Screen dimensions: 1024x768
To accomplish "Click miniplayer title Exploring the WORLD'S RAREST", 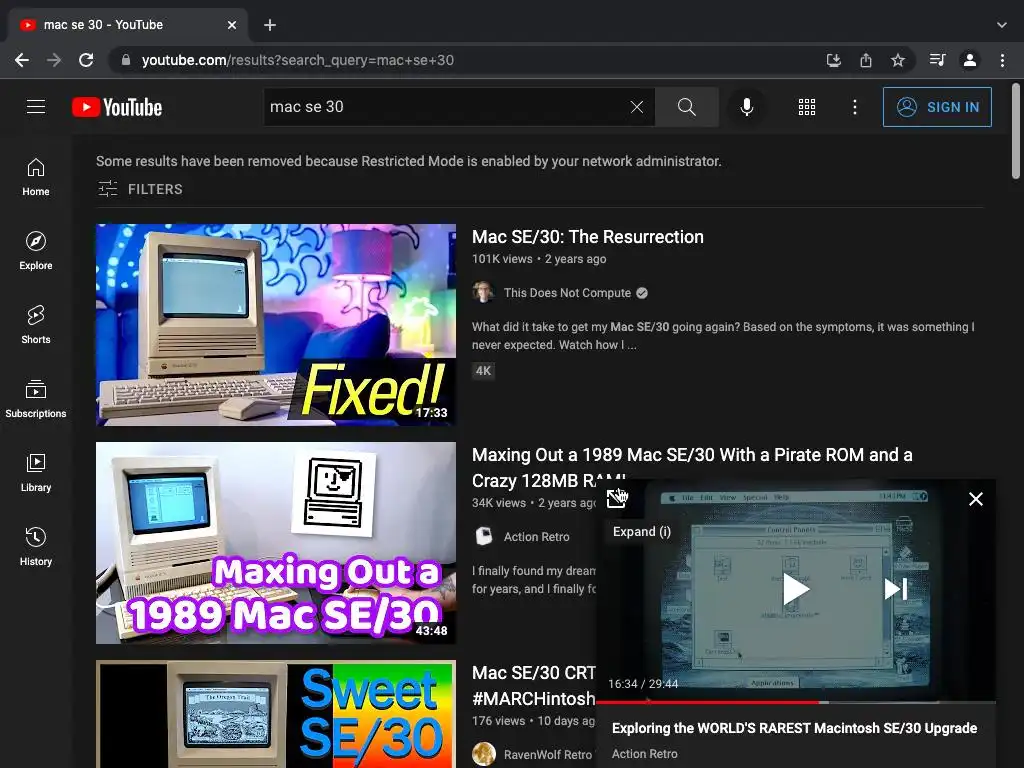I will pyautogui.click(x=794, y=728).
